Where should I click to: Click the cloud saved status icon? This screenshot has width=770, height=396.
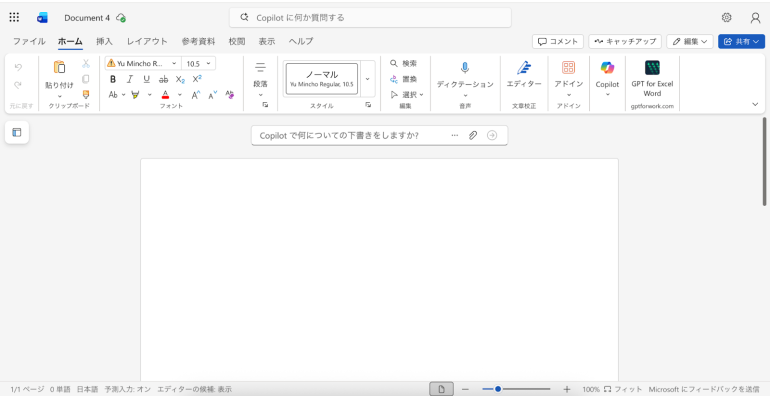click(x=121, y=18)
